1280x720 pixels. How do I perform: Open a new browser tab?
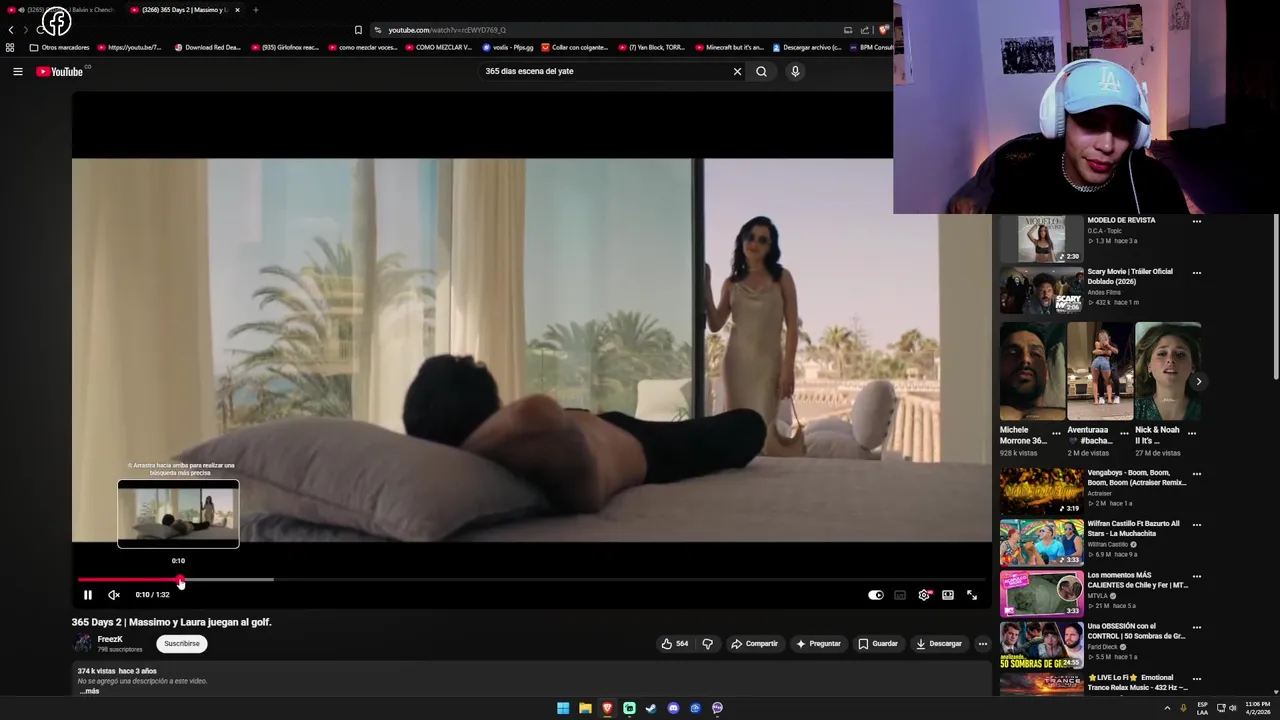click(x=255, y=10)
